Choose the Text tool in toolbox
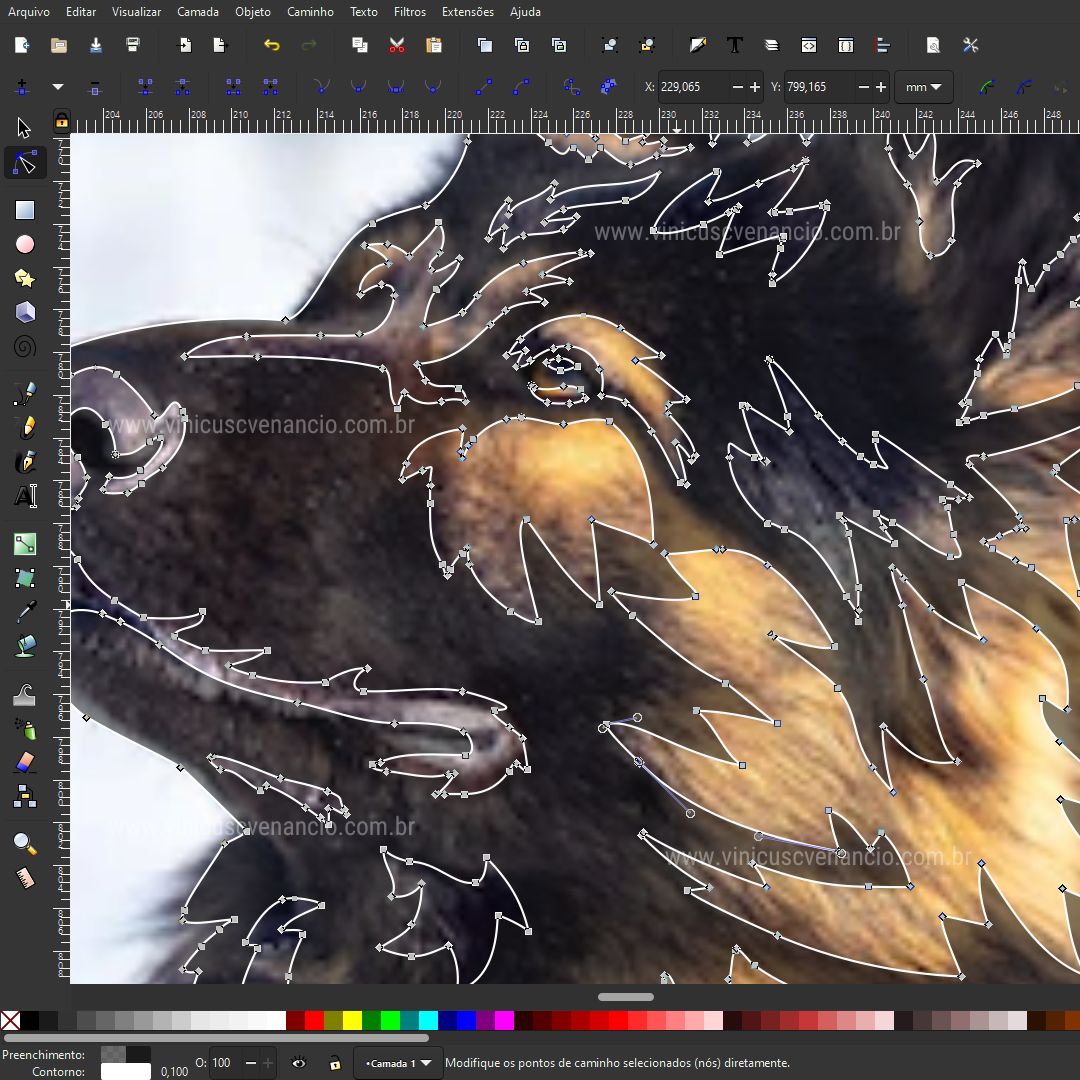The height and width of the screenshot is (1080, 1080). pos(25,496)
